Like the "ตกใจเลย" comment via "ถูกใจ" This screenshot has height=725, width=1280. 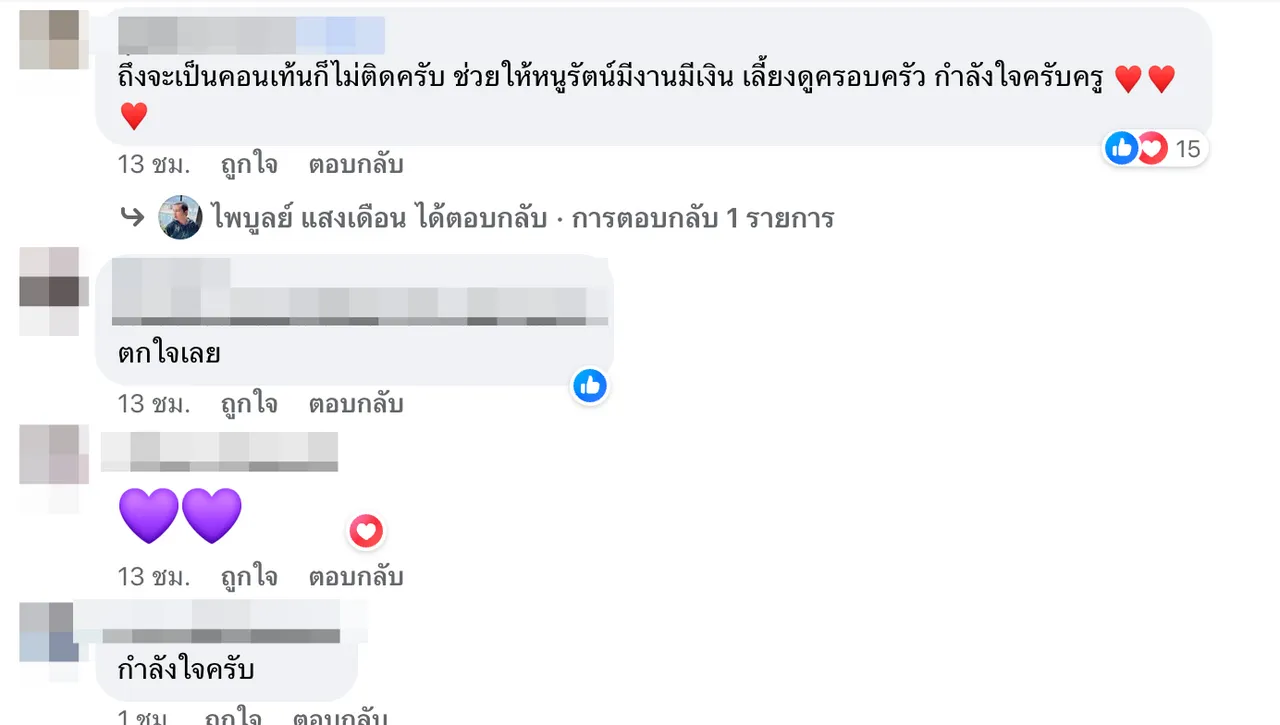pyautogui.click(x=249, y=404)
